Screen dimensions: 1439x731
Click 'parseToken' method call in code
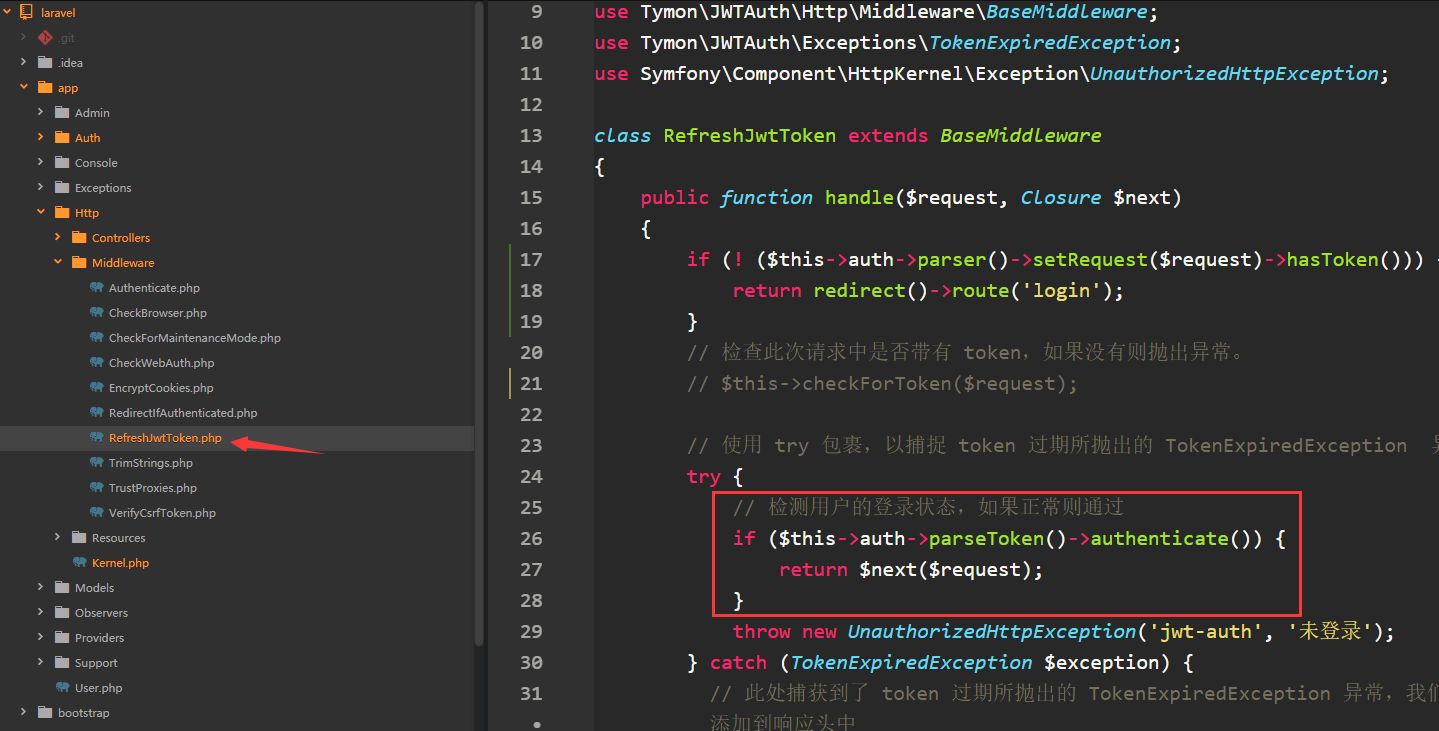pyautogui.click(x=987, y=539)
